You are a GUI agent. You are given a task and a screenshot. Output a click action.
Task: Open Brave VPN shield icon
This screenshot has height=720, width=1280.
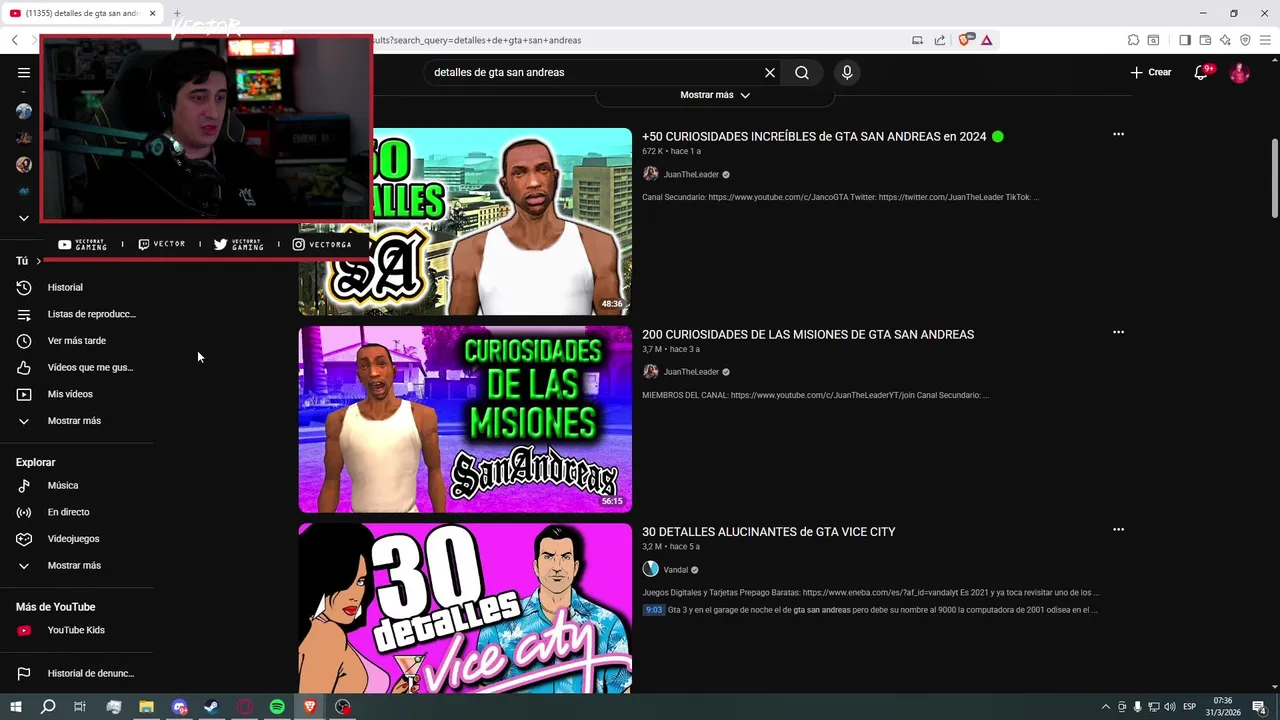click(1245, 40)
